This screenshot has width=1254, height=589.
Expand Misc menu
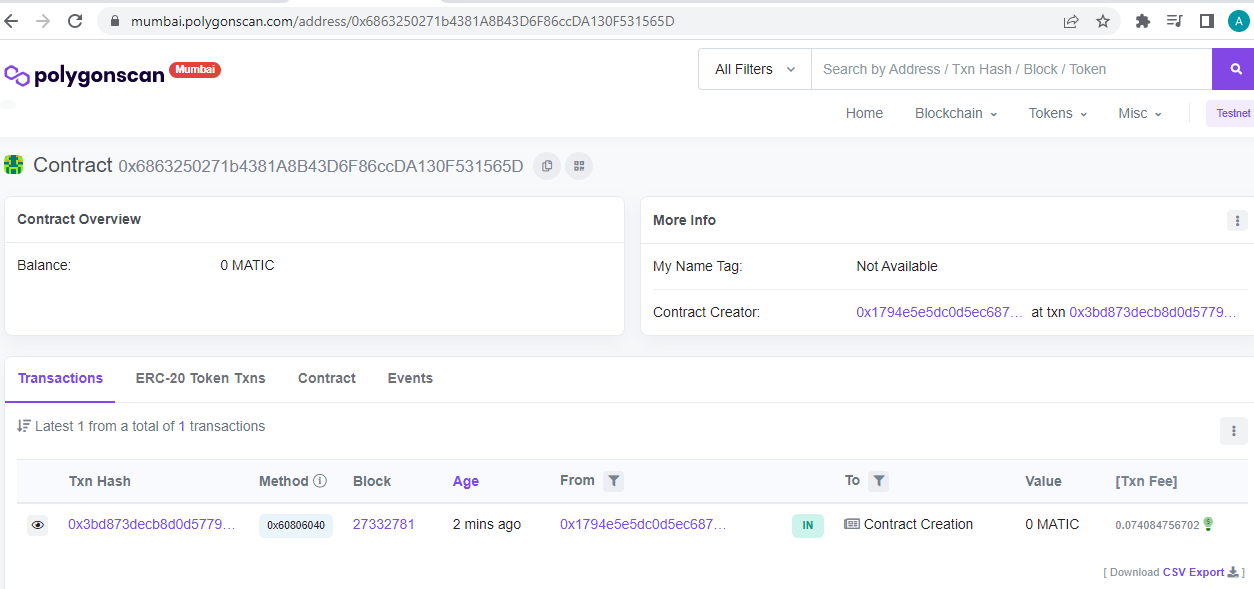click(1140, 113)
